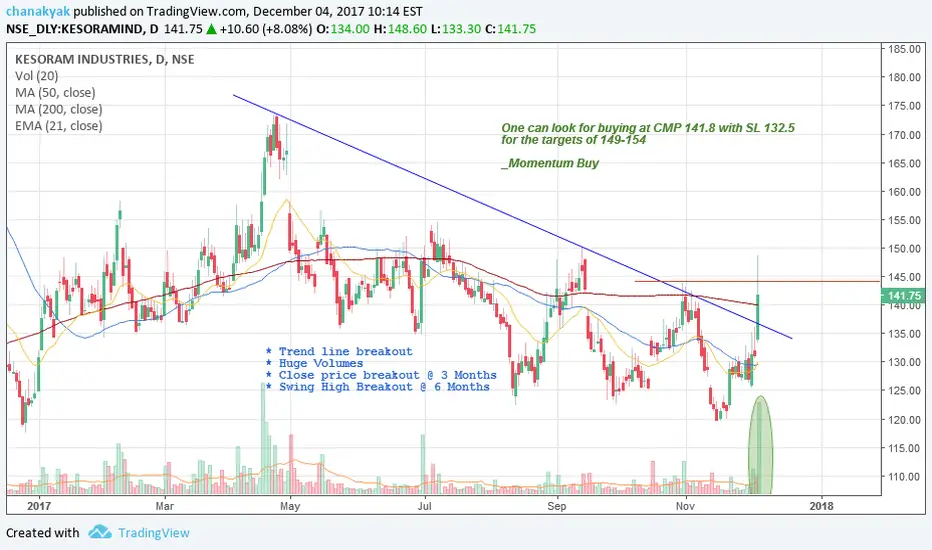Click the 110.00 price axis label
Image resolution: width=932 pixels, height=550 pixels.
(x=905, y=476)
